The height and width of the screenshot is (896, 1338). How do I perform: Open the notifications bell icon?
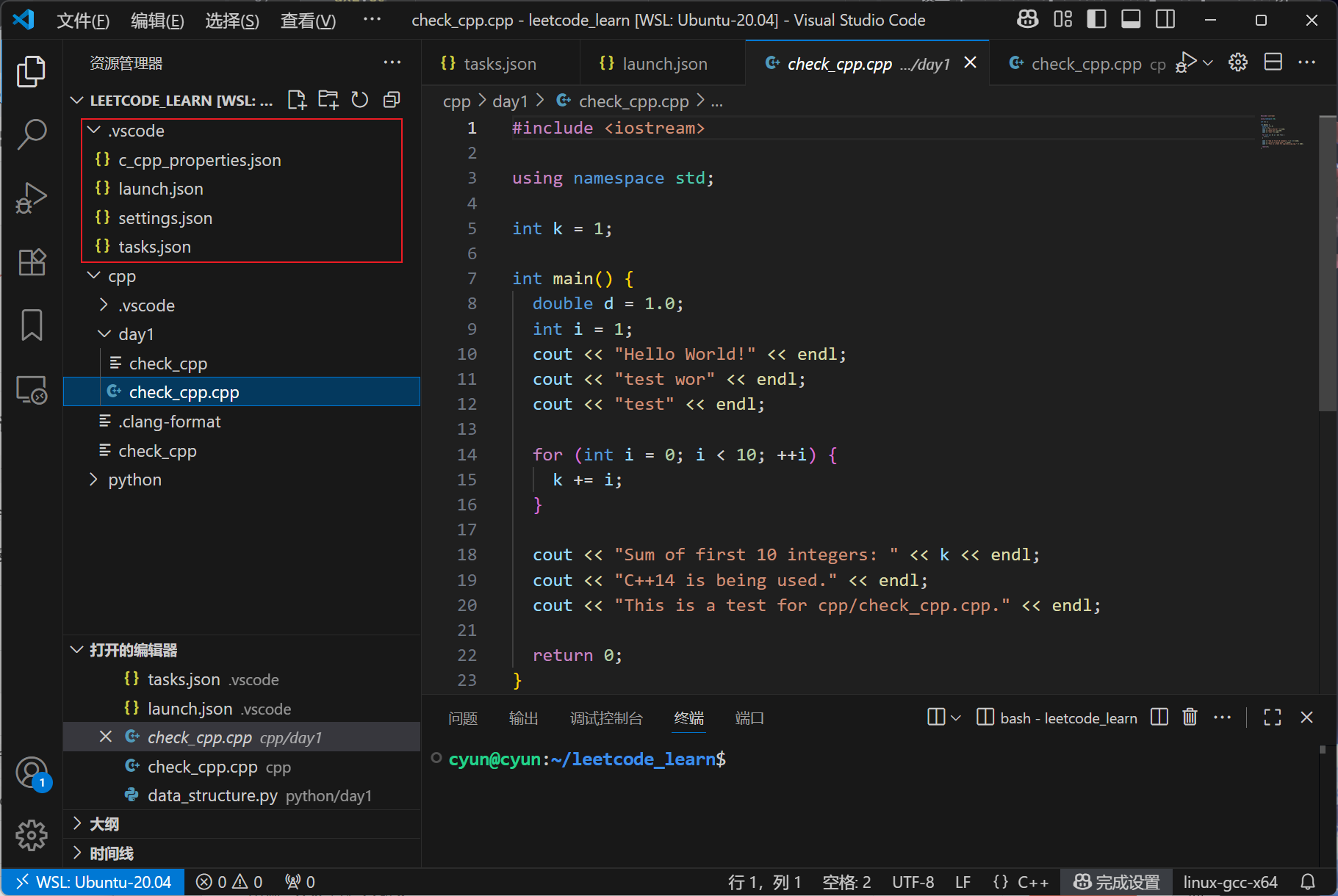click(1308, 882)
